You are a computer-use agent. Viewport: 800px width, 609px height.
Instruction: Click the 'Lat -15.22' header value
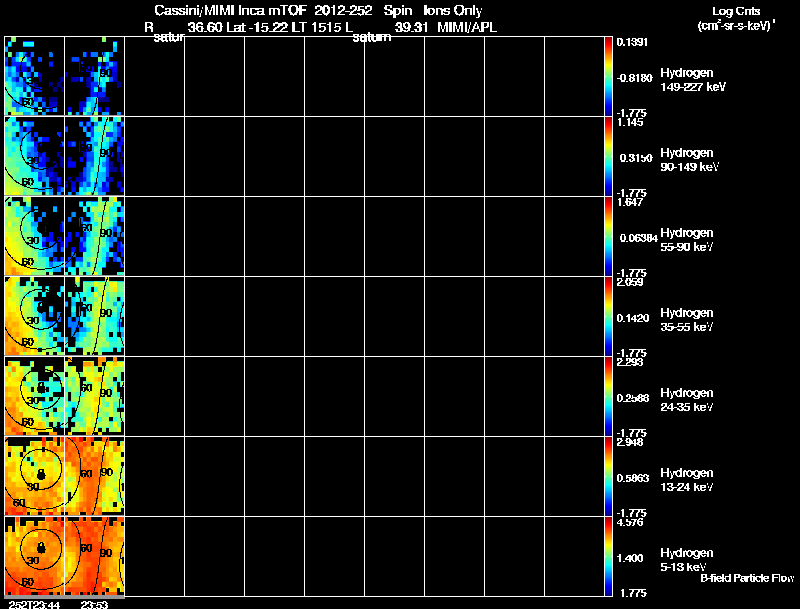pyautogui.click(x=257, y=27)
